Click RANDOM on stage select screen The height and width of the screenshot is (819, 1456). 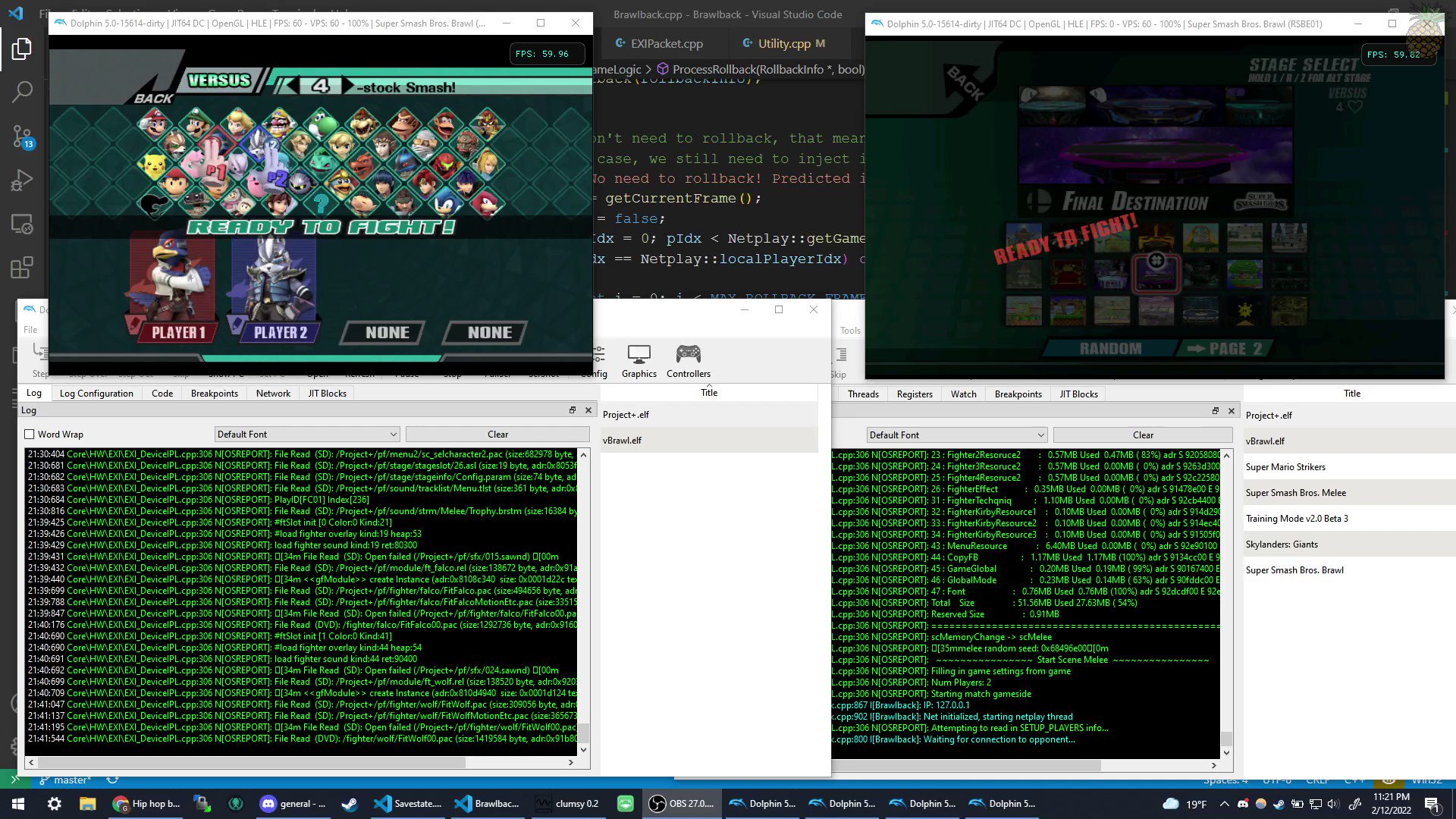[1110, 349]
